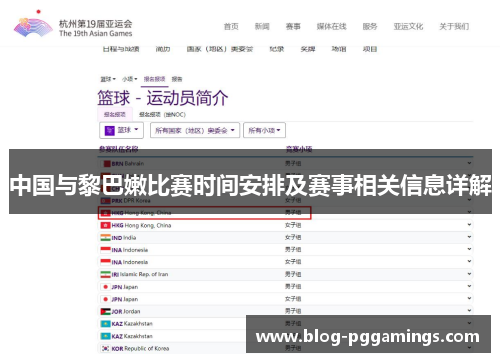Click the 男子组 event cell in Iran row
Image resolution: width=500 pixels, height=362 pixels.
tap(293, 274)
